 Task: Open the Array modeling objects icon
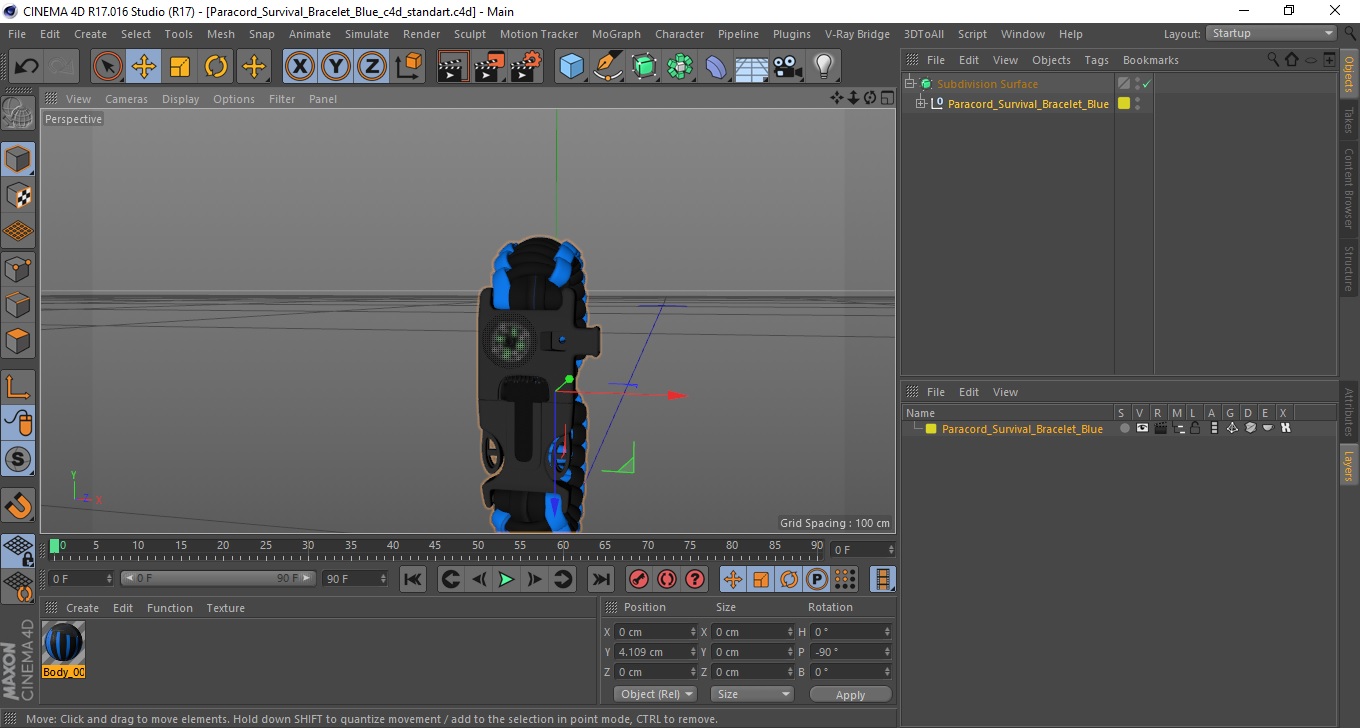680,67
